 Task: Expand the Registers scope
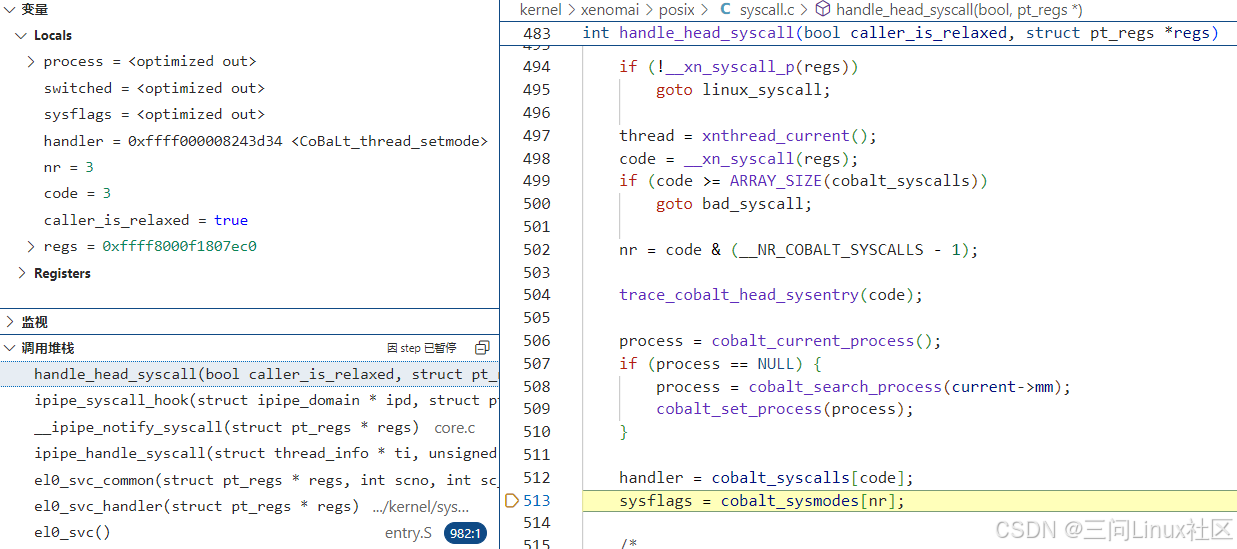(x=22, y=273)
